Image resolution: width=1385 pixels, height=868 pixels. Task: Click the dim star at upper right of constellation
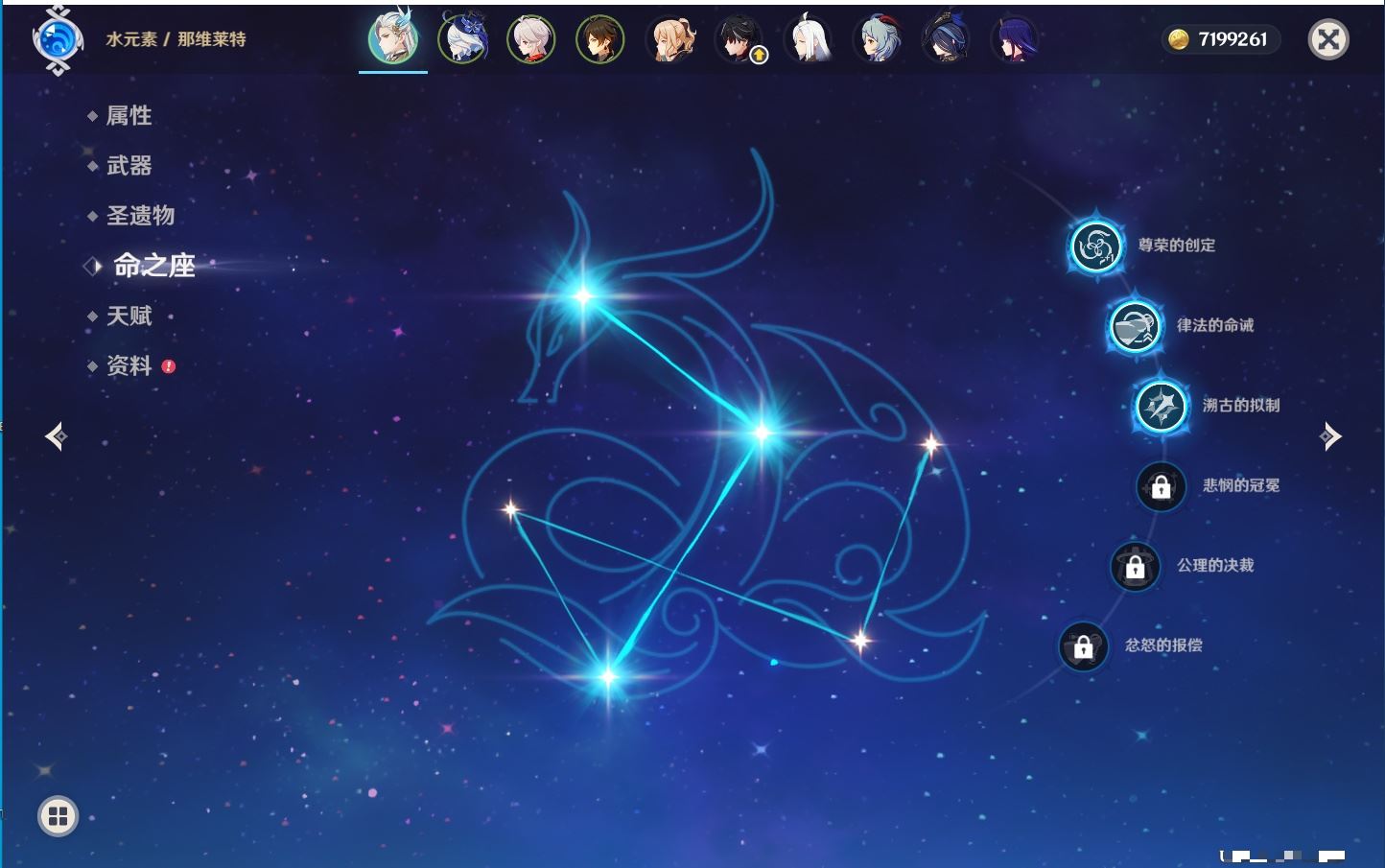(930, 443)
